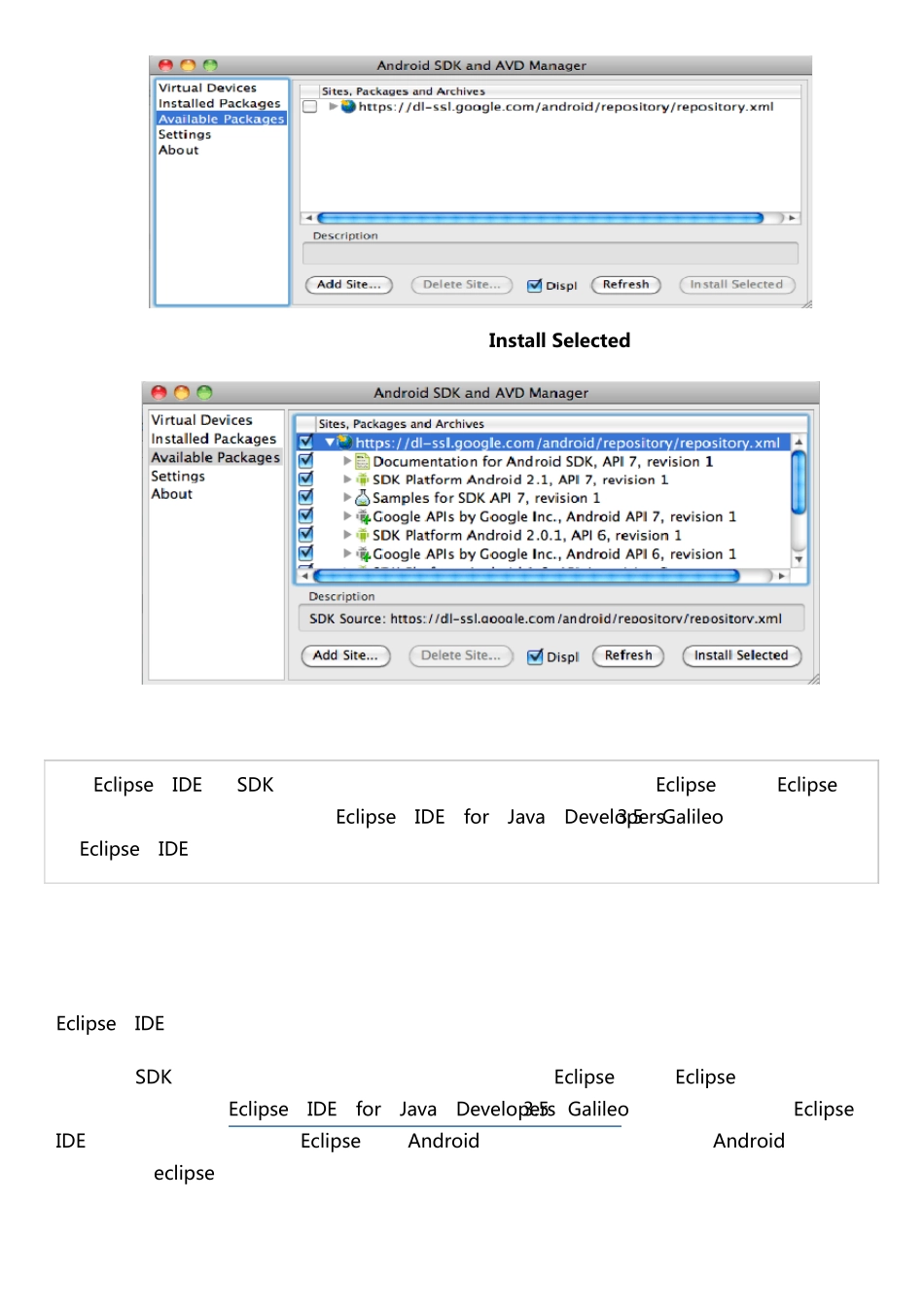The image size is (924, 1308).
Task: Click the Samples for SDK API 7 flask icon
Action: point(363,498)
